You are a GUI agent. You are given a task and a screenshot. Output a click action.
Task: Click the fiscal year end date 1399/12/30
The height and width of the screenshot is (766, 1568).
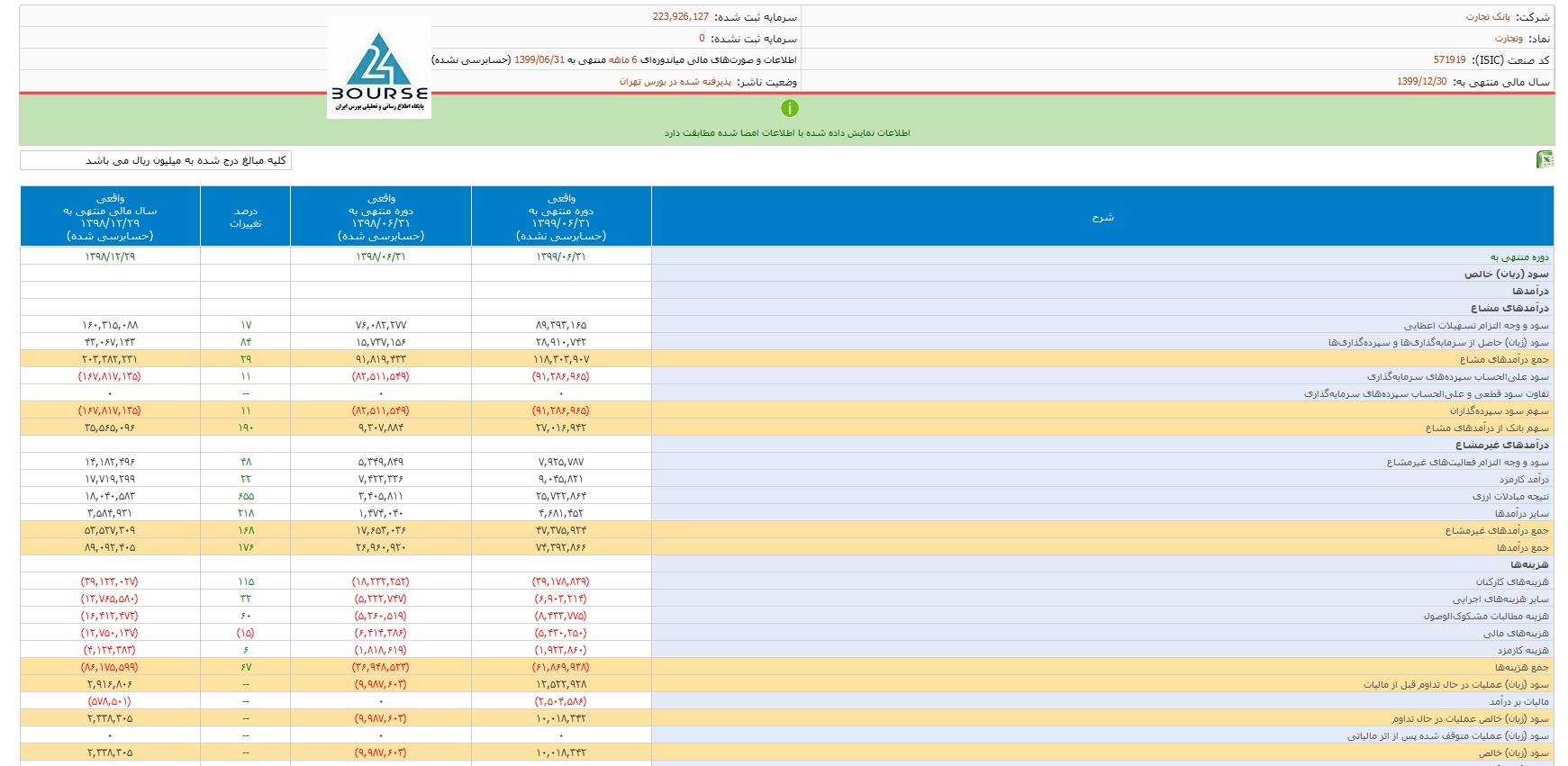[x=1421, y=82]
